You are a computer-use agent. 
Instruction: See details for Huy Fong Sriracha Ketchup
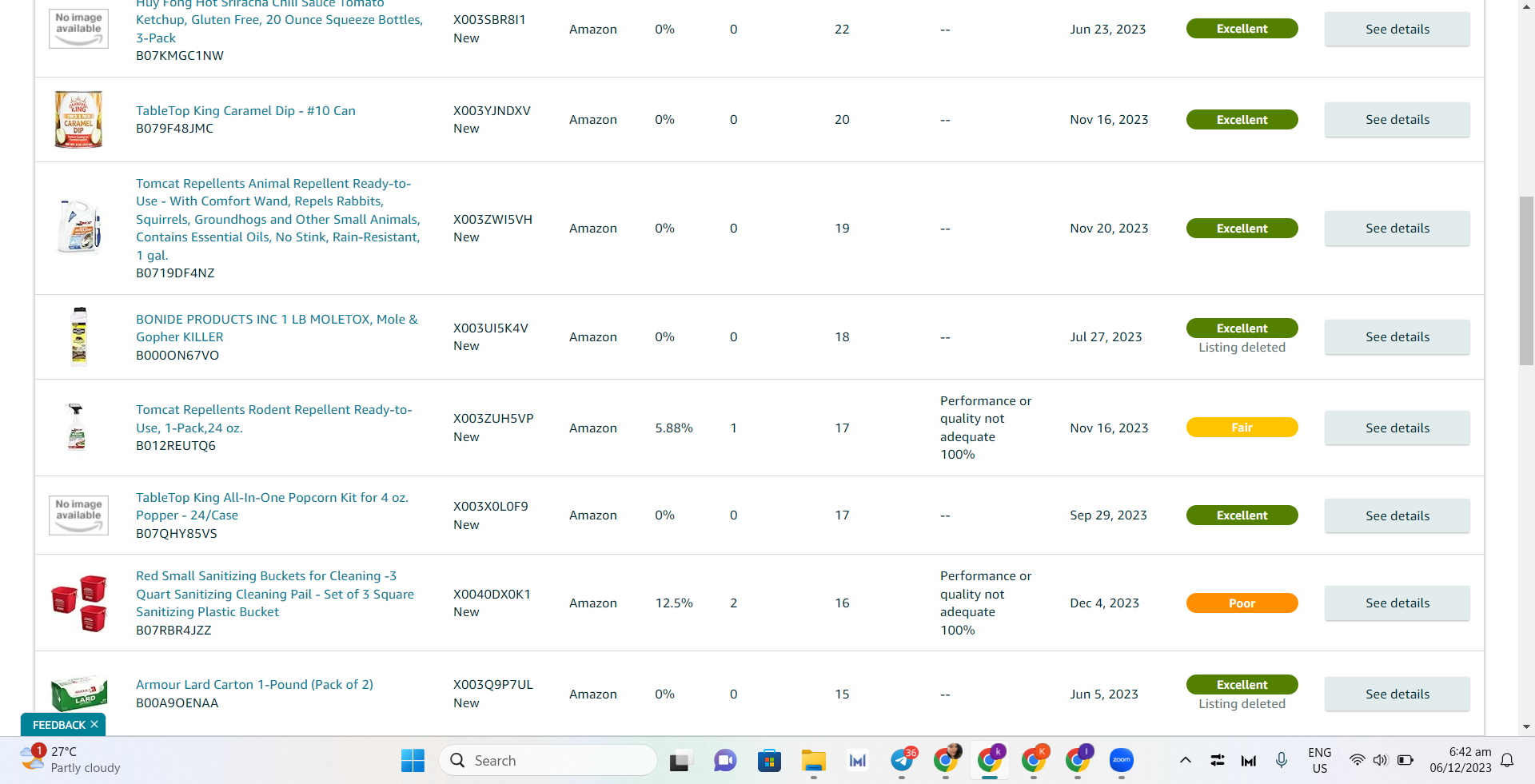(1397, 30)
